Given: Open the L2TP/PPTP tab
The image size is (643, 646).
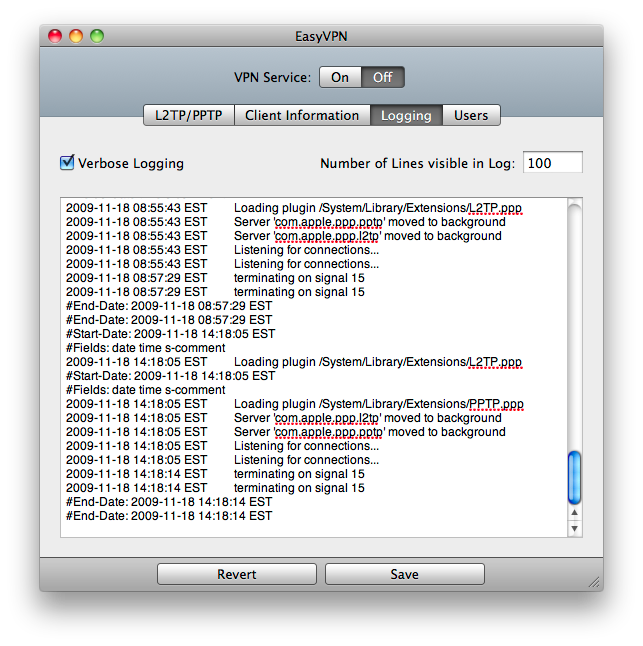Looking at the screenshot, I should (x=189, y=115).
